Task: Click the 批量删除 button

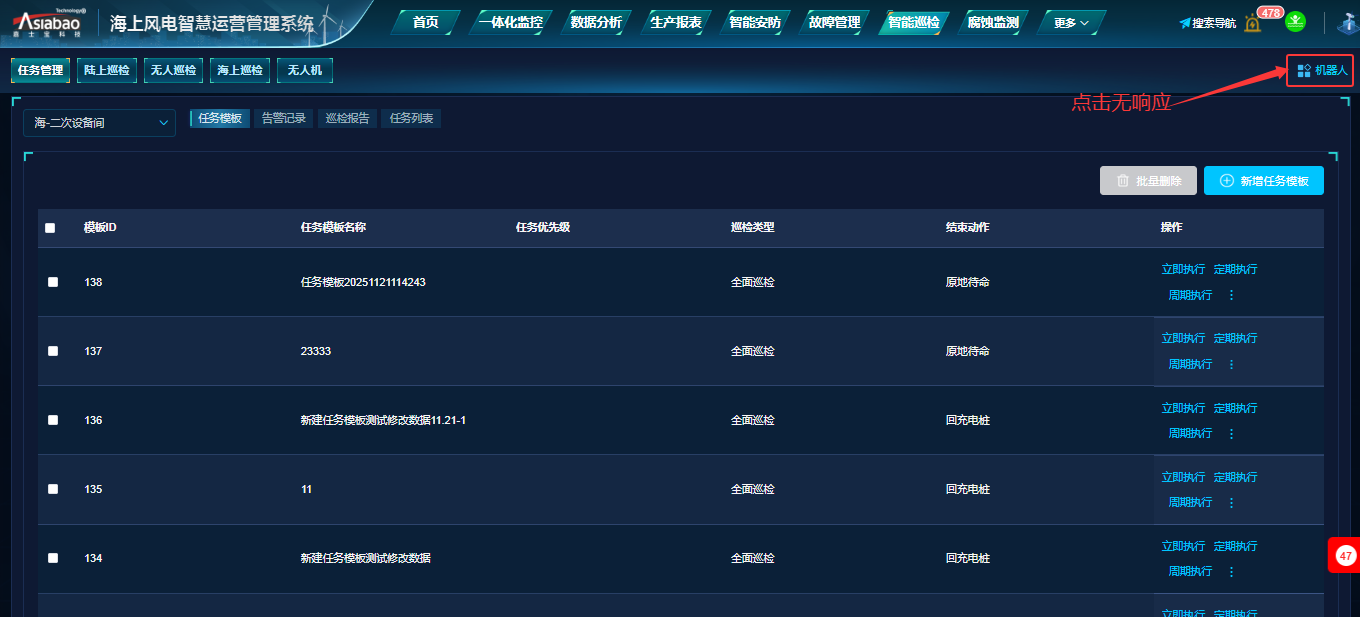Action: tap(1148, 181)
